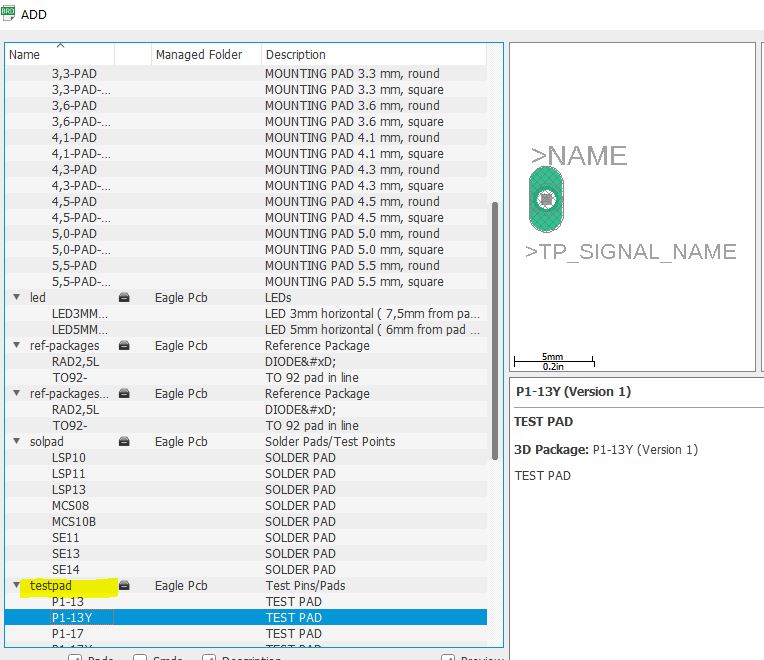This screenshot has height=660, width=764.
Task: Toggle the Description checkbox
Action: click(209, 657)
